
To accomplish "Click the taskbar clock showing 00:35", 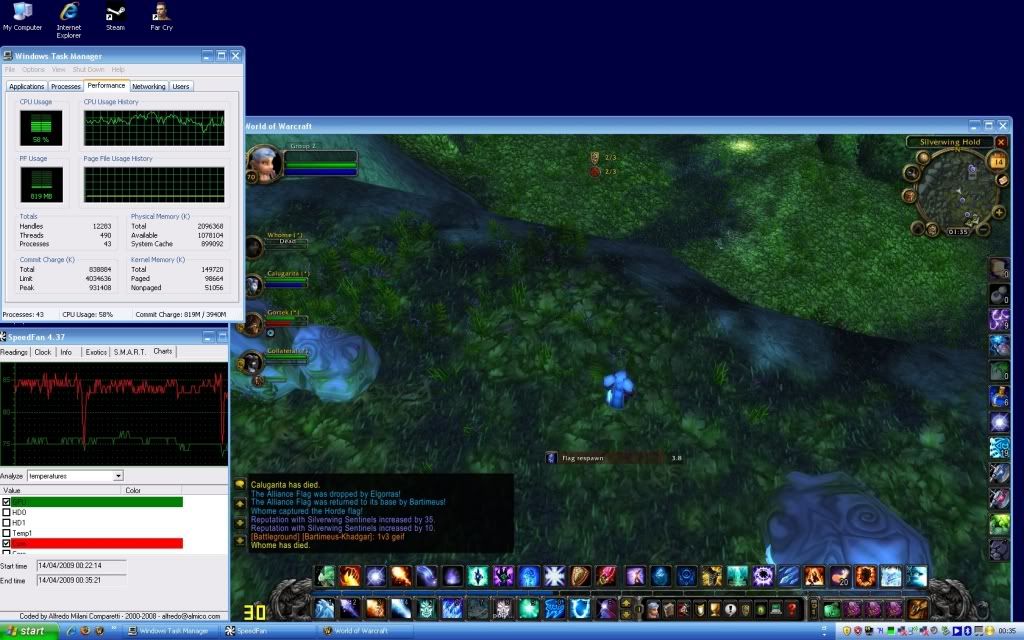I will tap(1007, 631).
